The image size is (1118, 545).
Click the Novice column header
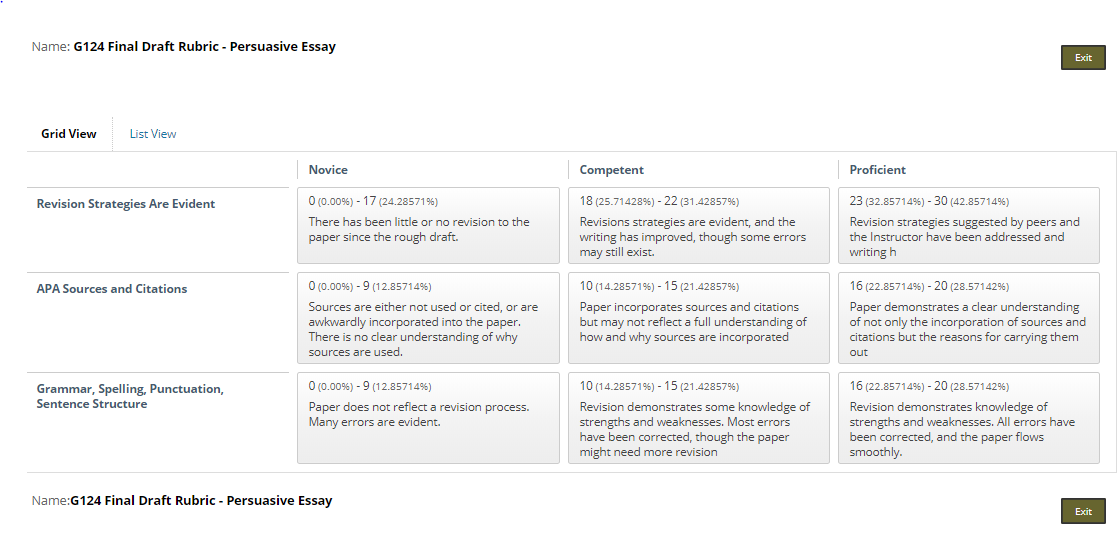328,170
